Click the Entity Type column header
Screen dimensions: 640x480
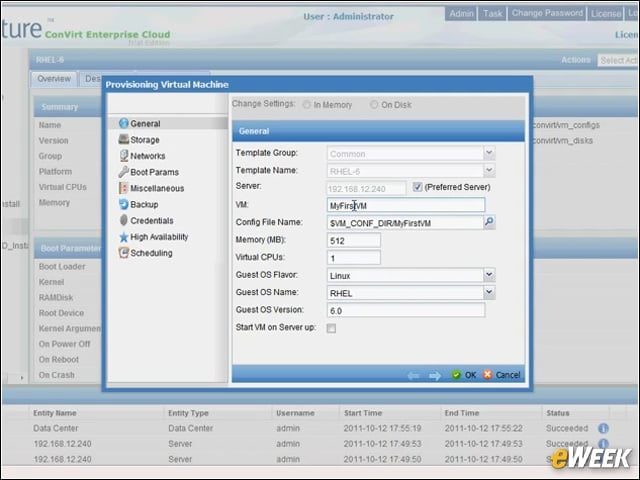tap(188, 413)
